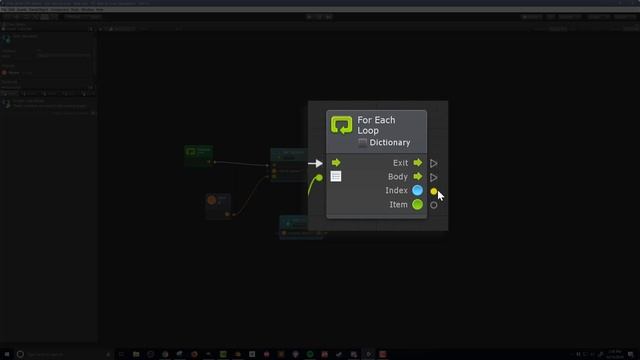Click the hollow circle connector beside Item
The width and height of the screenshot is (640, 360).
433,205
